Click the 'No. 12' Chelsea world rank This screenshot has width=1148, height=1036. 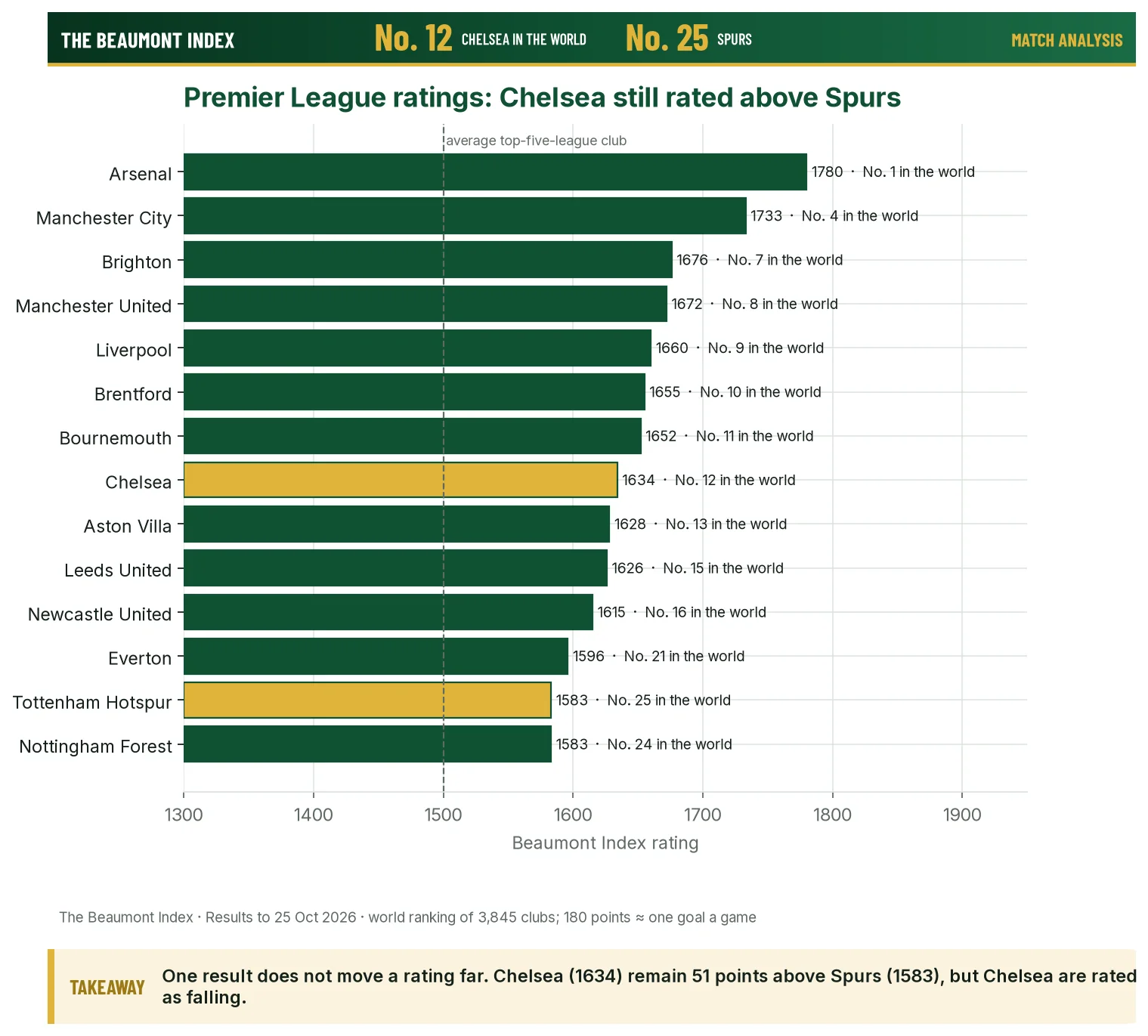click(413, 38)
